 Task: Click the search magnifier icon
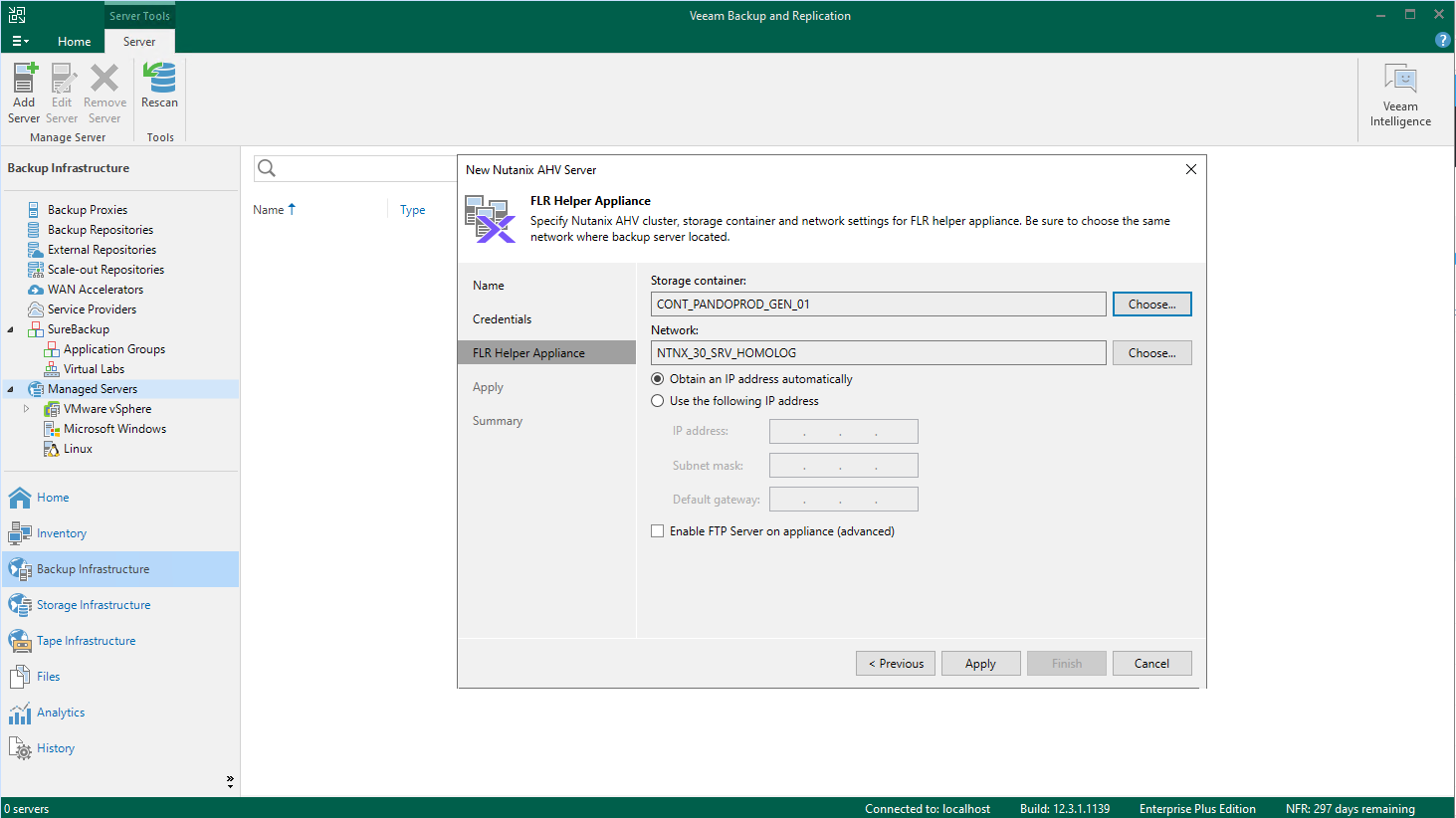pos(267,168)
